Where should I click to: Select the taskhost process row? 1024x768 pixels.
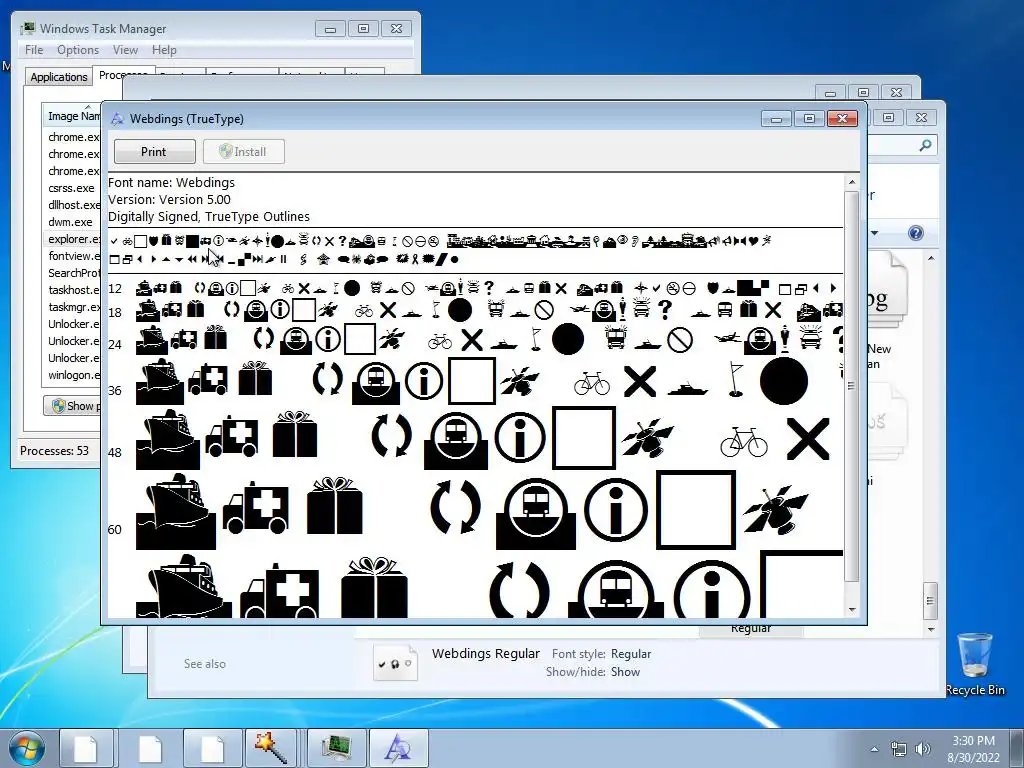(73, 290)
